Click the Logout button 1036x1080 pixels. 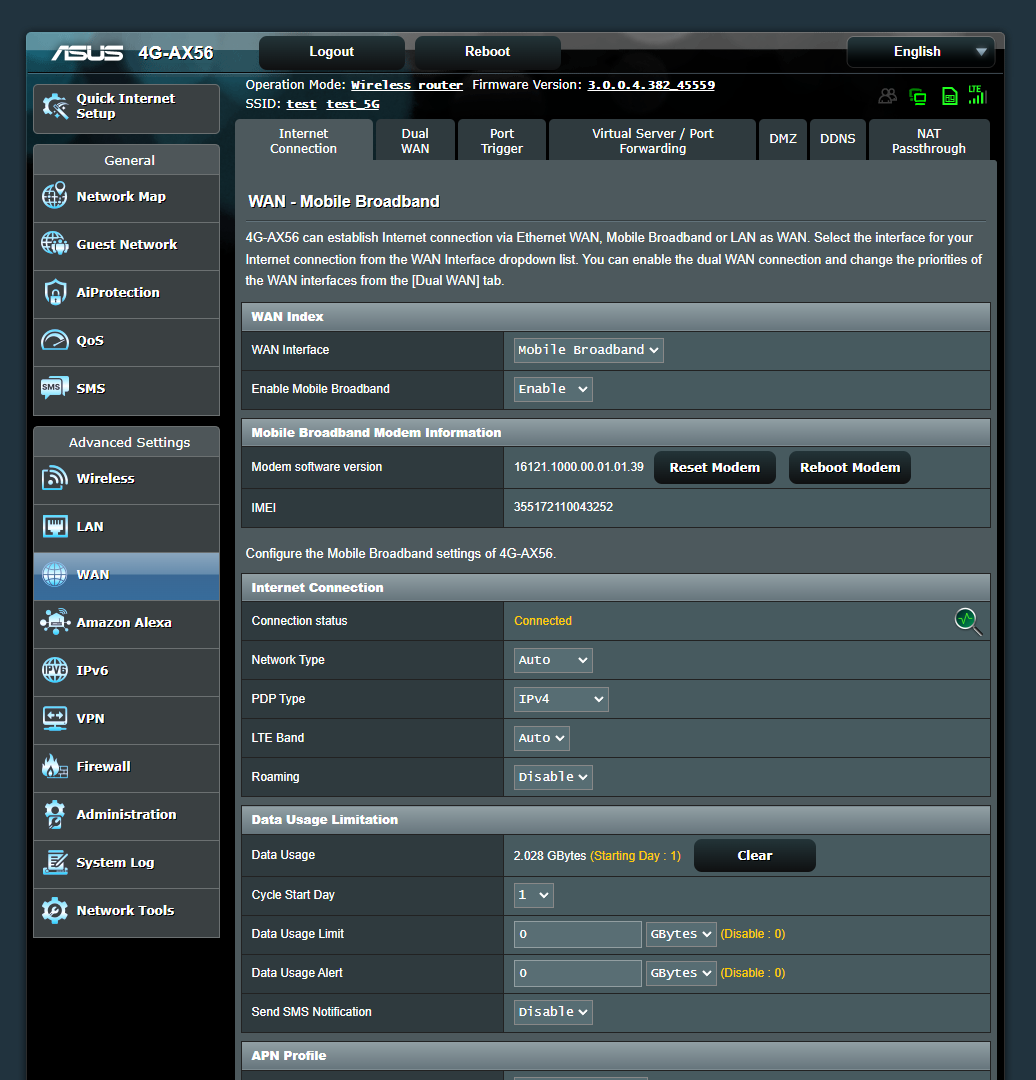(331, 52)
